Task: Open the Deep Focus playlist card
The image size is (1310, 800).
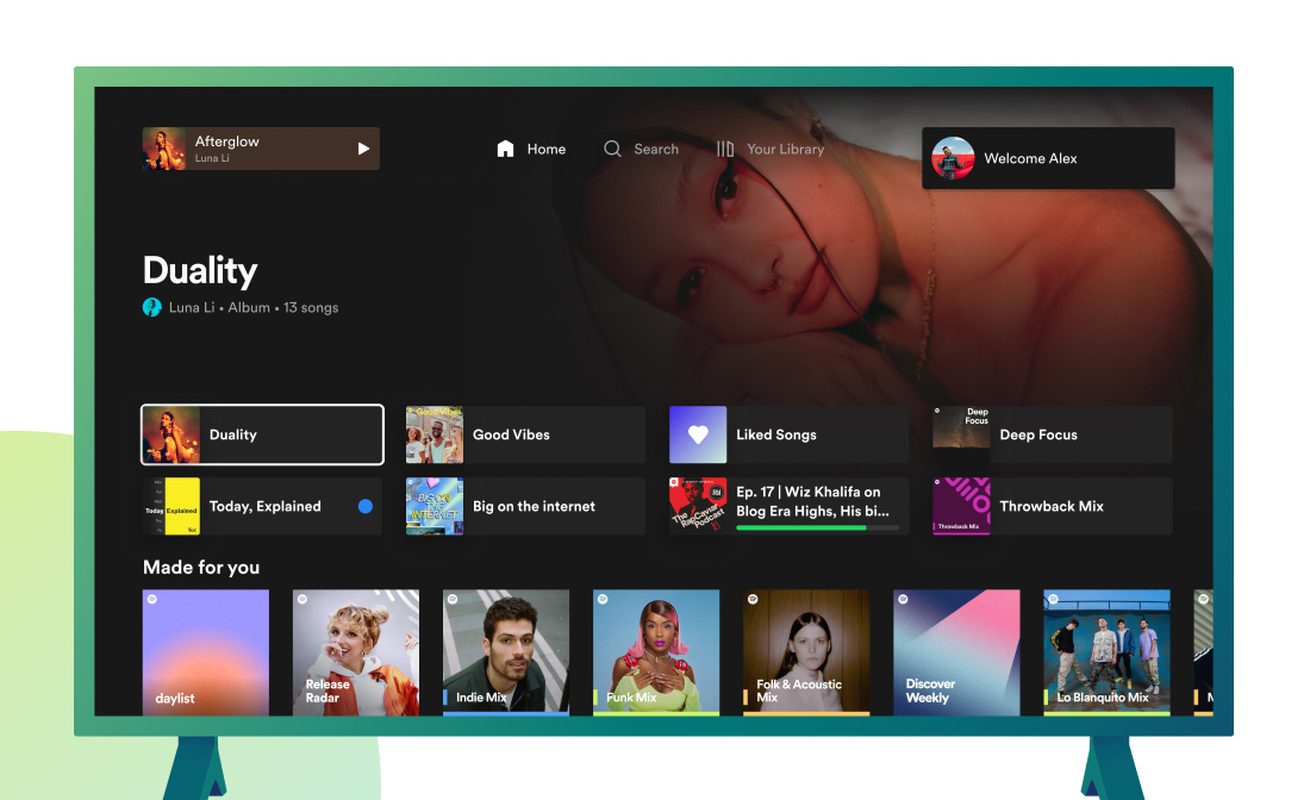Action: 1052,435
